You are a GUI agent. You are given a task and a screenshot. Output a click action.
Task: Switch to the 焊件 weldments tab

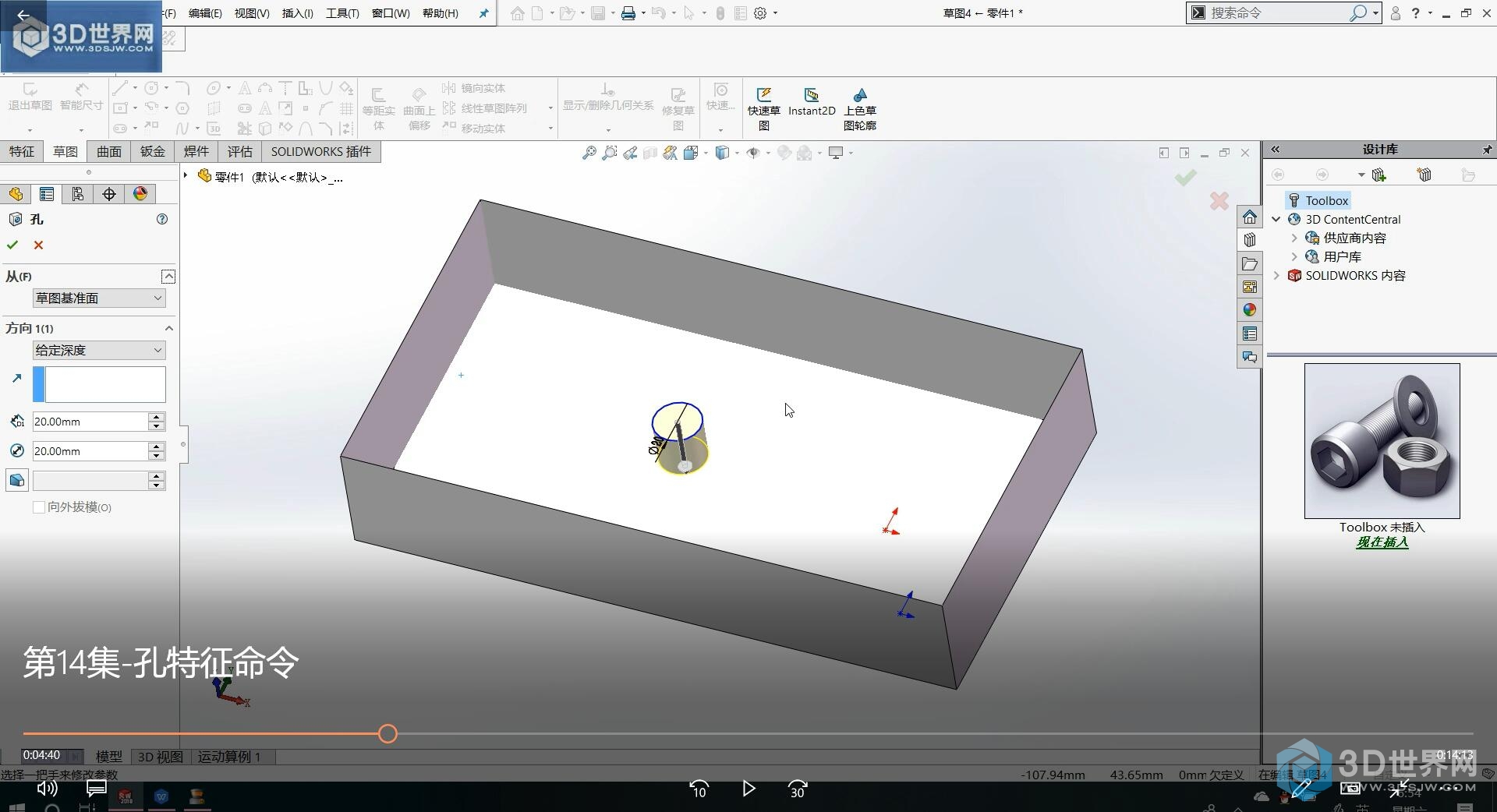tap(196, 152)
